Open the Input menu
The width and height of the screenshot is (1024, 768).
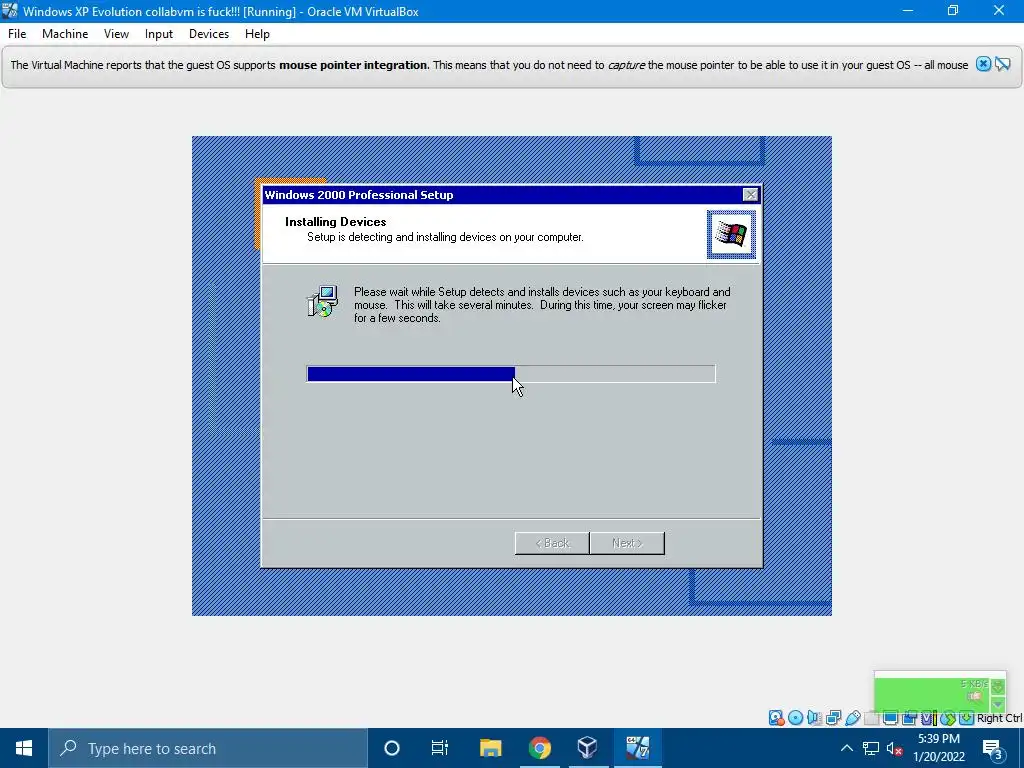[159, 34]
